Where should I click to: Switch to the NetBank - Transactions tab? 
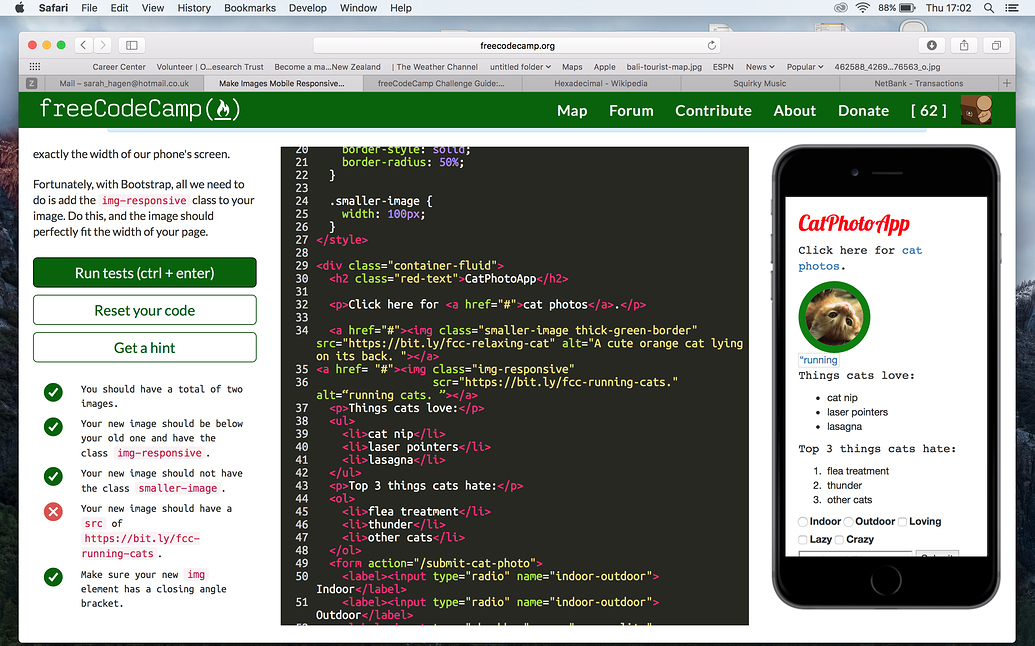coord(919,83)
